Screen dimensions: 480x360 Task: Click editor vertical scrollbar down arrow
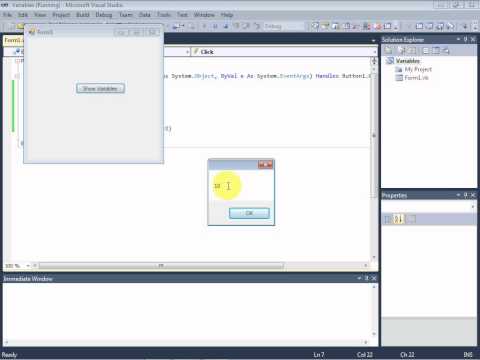[374, 257]
